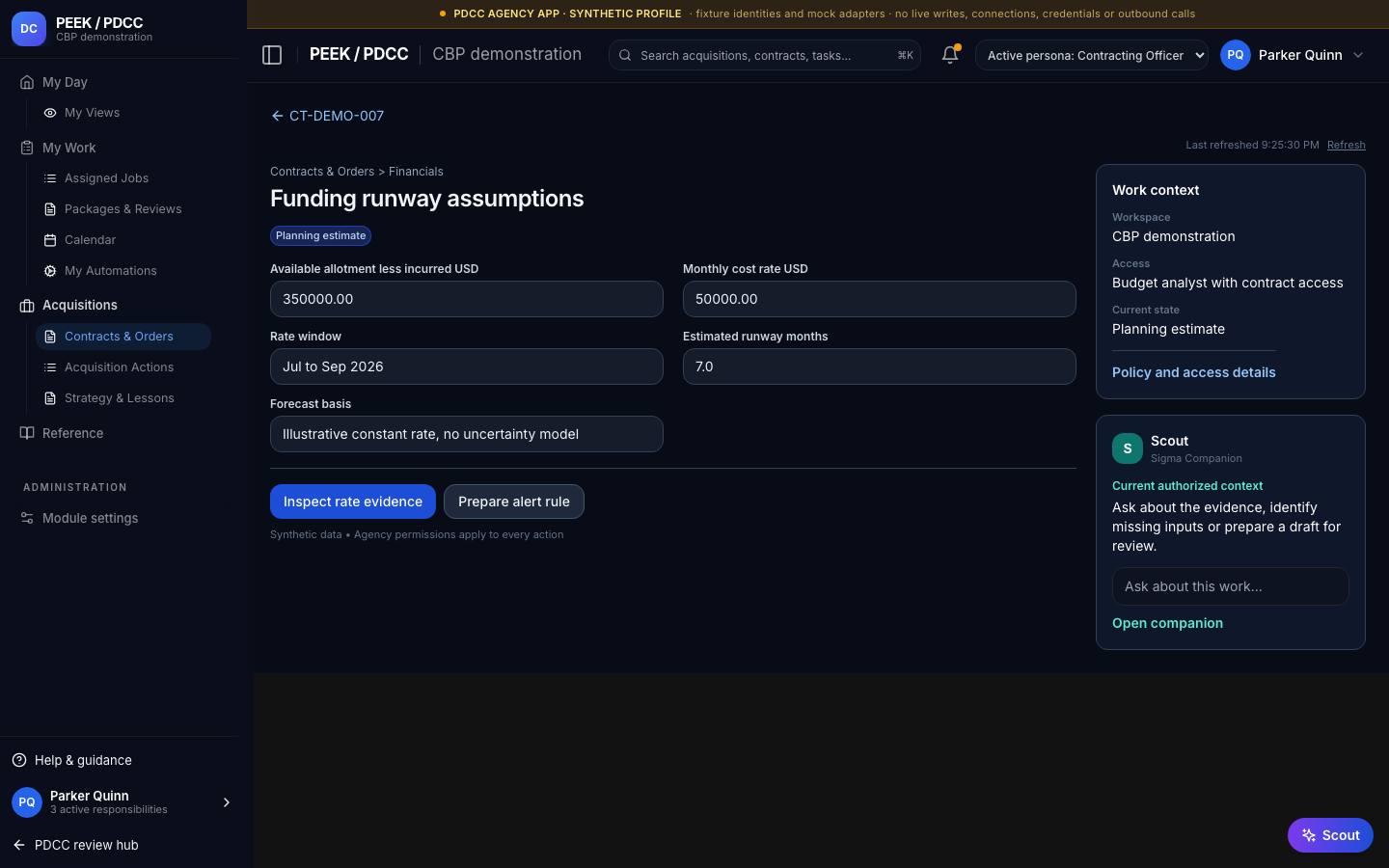Open the Active persona dropdown

click(1092, 55)
